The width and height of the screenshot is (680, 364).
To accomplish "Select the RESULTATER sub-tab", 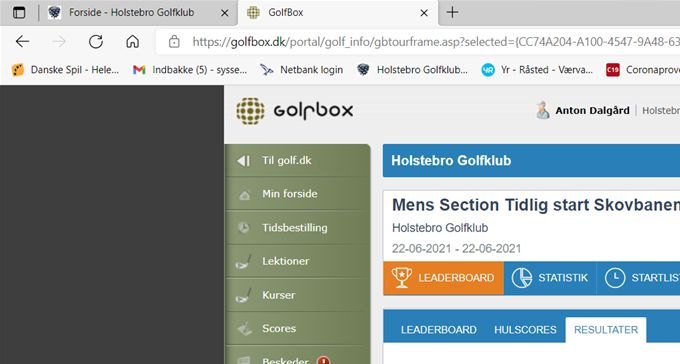I will coord(606,330).
